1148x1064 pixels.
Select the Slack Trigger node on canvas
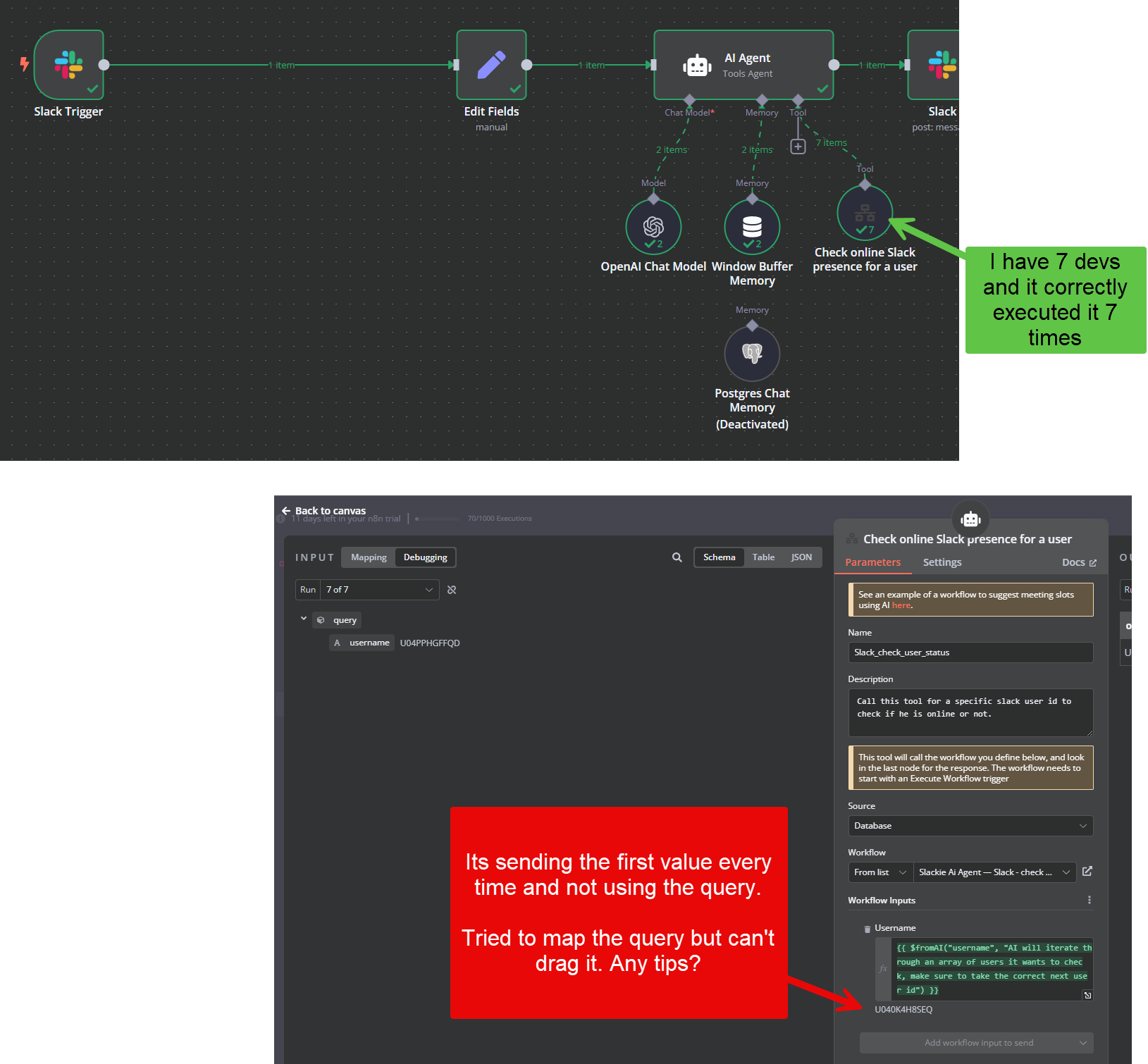point(68,65)
